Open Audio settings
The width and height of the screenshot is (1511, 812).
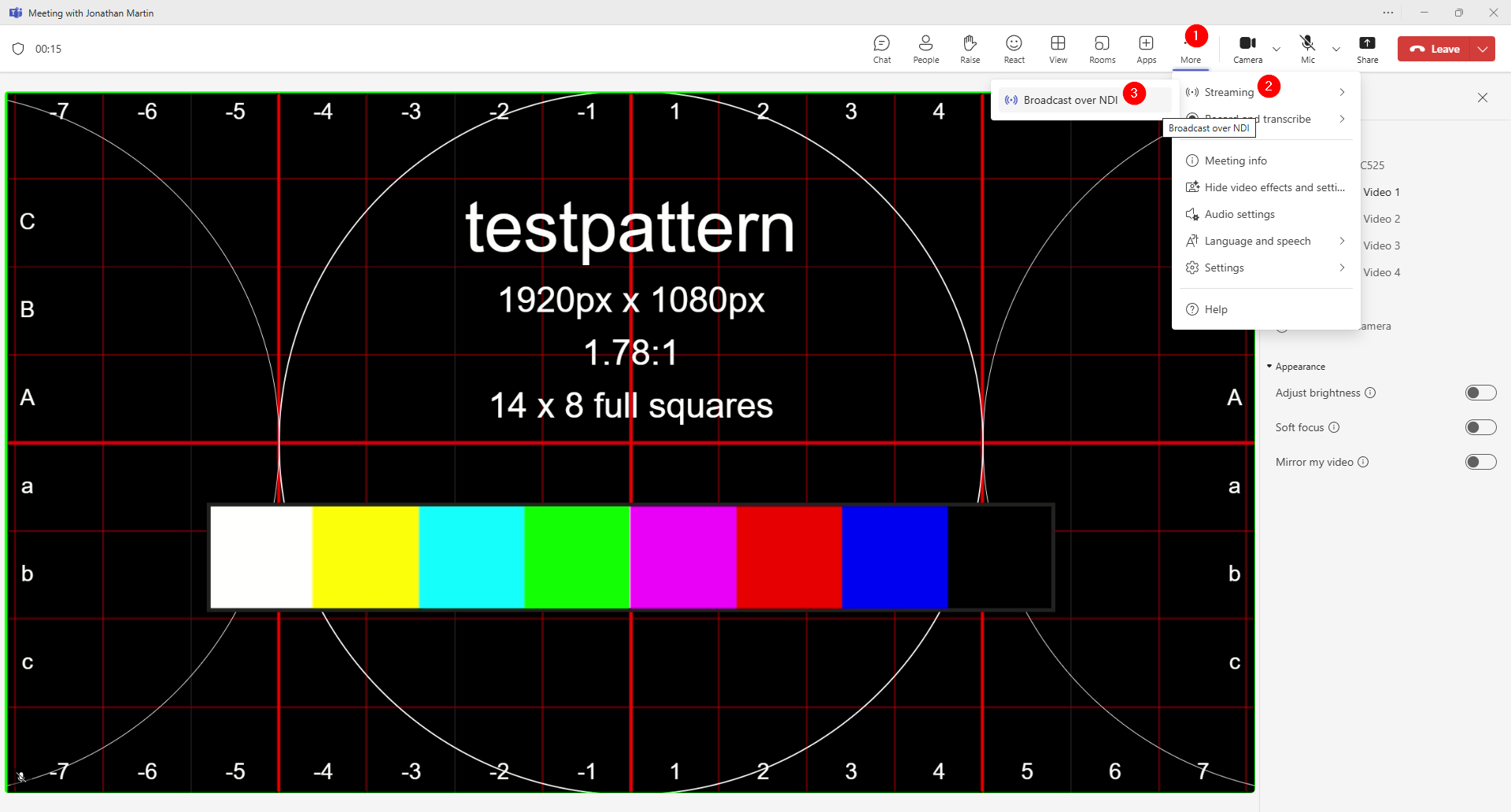pyautogui.click(x=1266, y=214)
